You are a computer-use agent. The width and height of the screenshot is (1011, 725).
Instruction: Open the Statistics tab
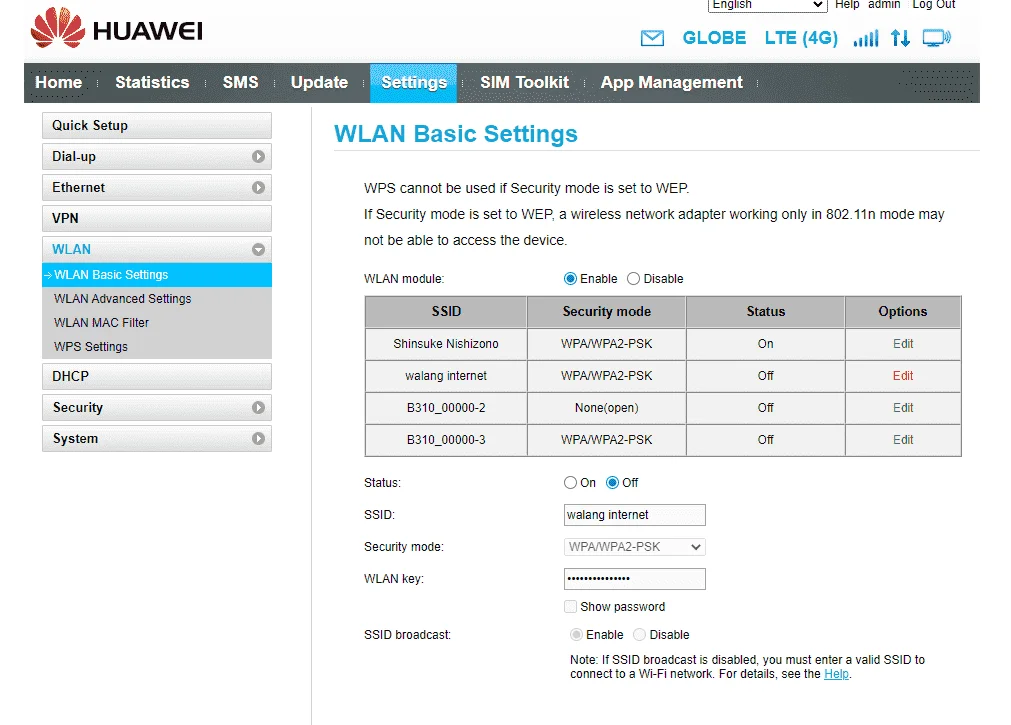click(152, 83)
